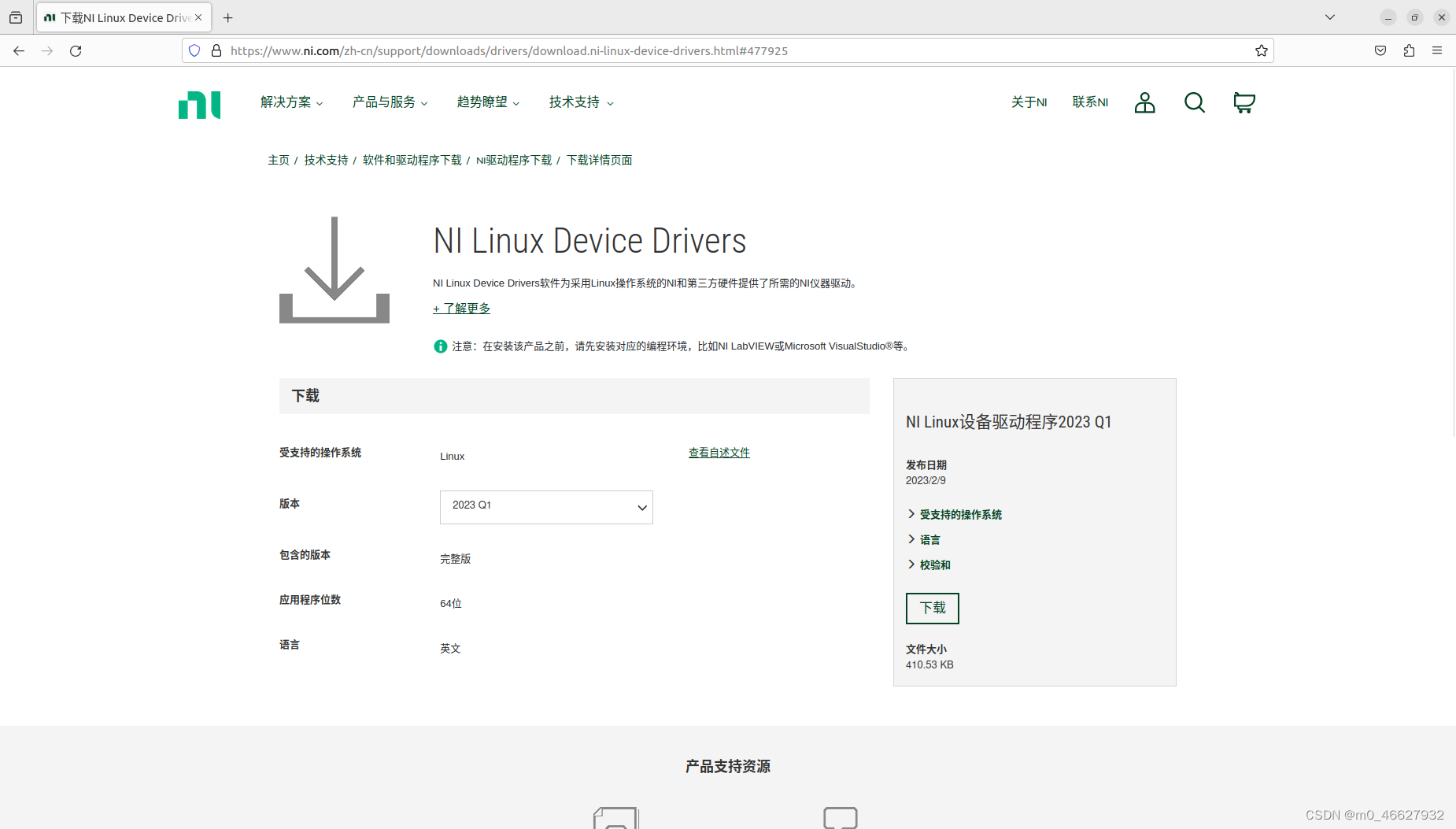Screen dimensions: 1456x829
Task: Open the 解决方案 menu
Action: (292, 102)
